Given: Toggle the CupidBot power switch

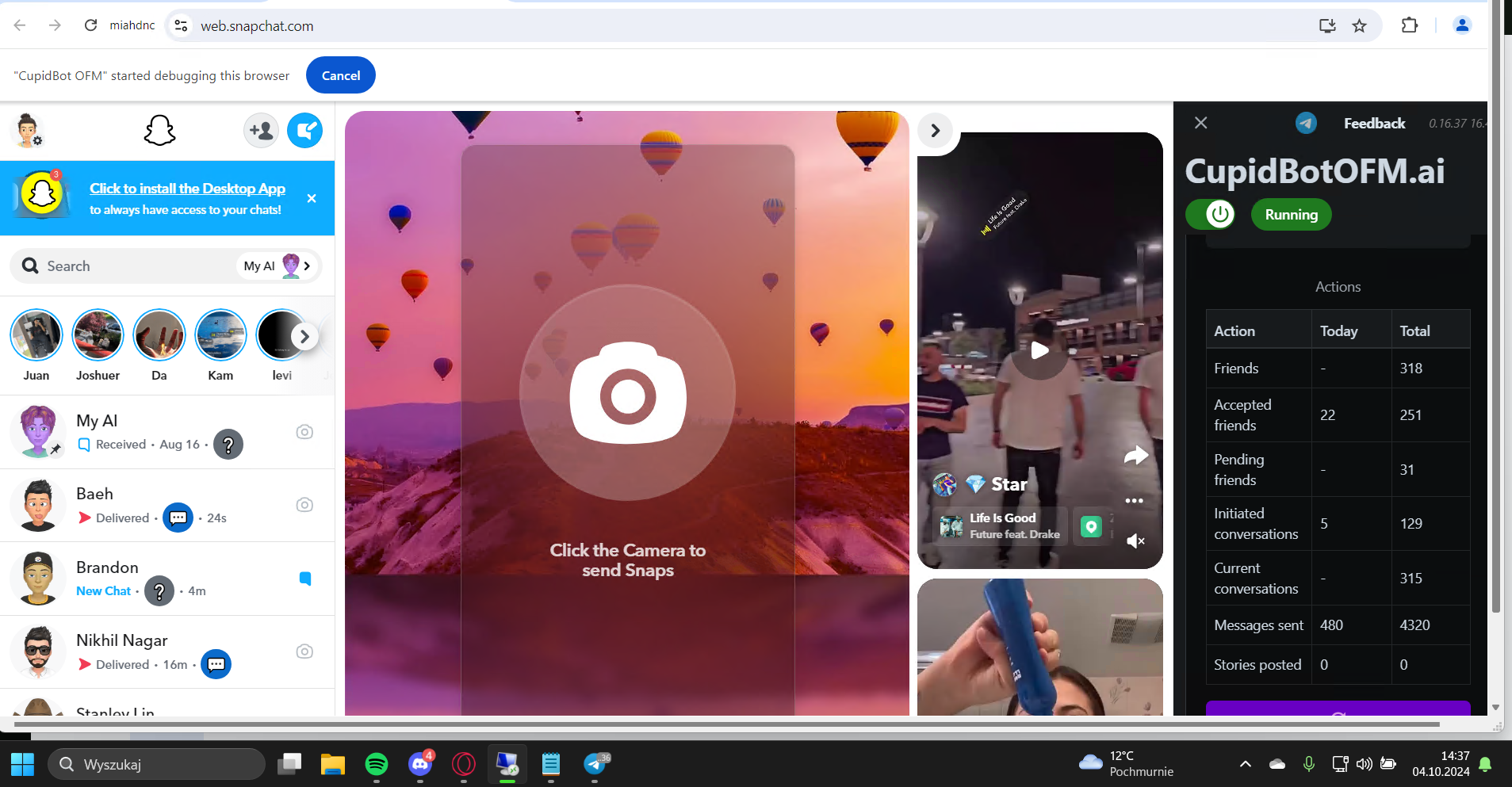Looking at the screenshot, I should point(1211,214).
